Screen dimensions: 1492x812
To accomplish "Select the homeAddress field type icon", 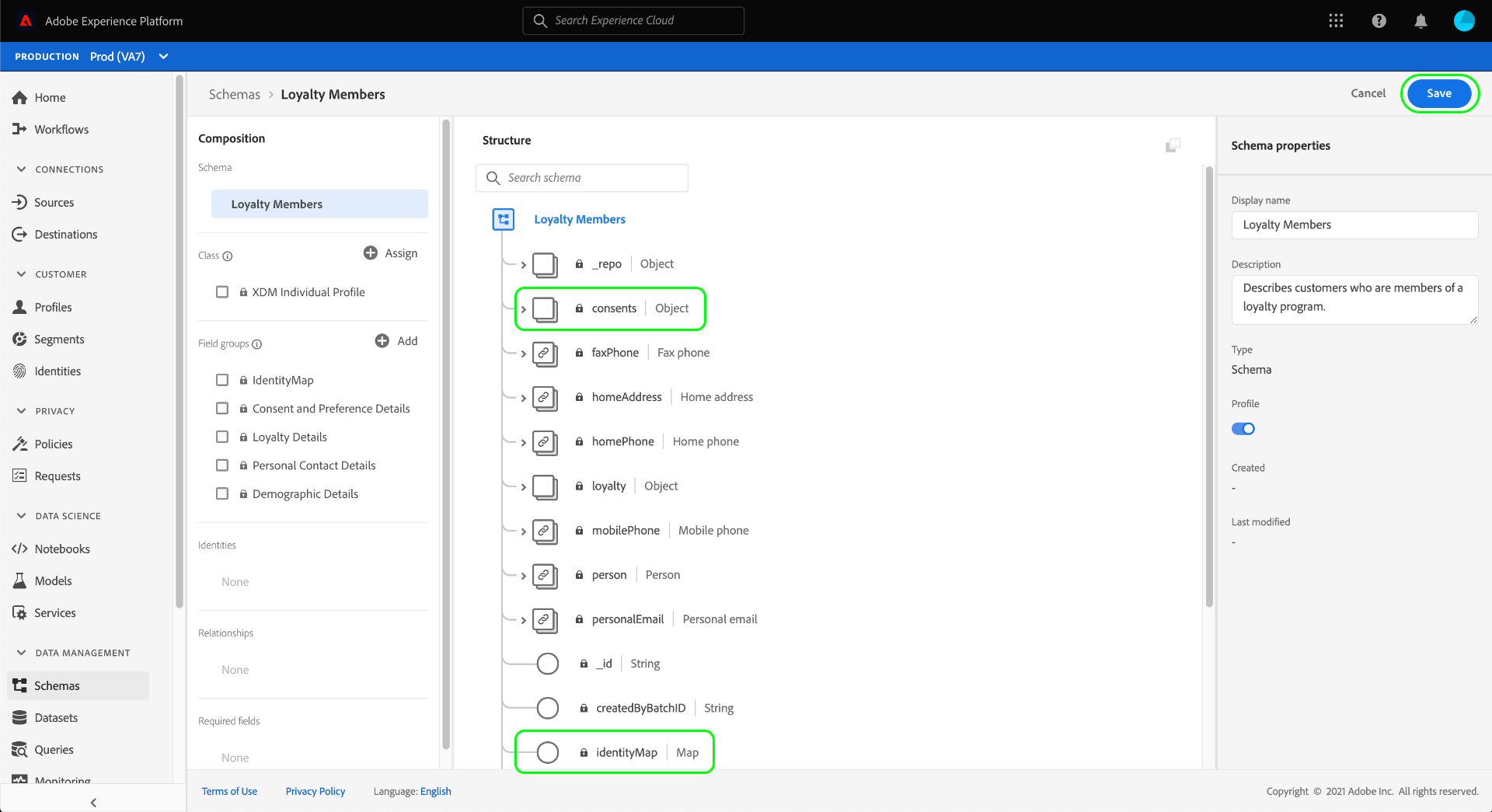I will pos(545,397).
